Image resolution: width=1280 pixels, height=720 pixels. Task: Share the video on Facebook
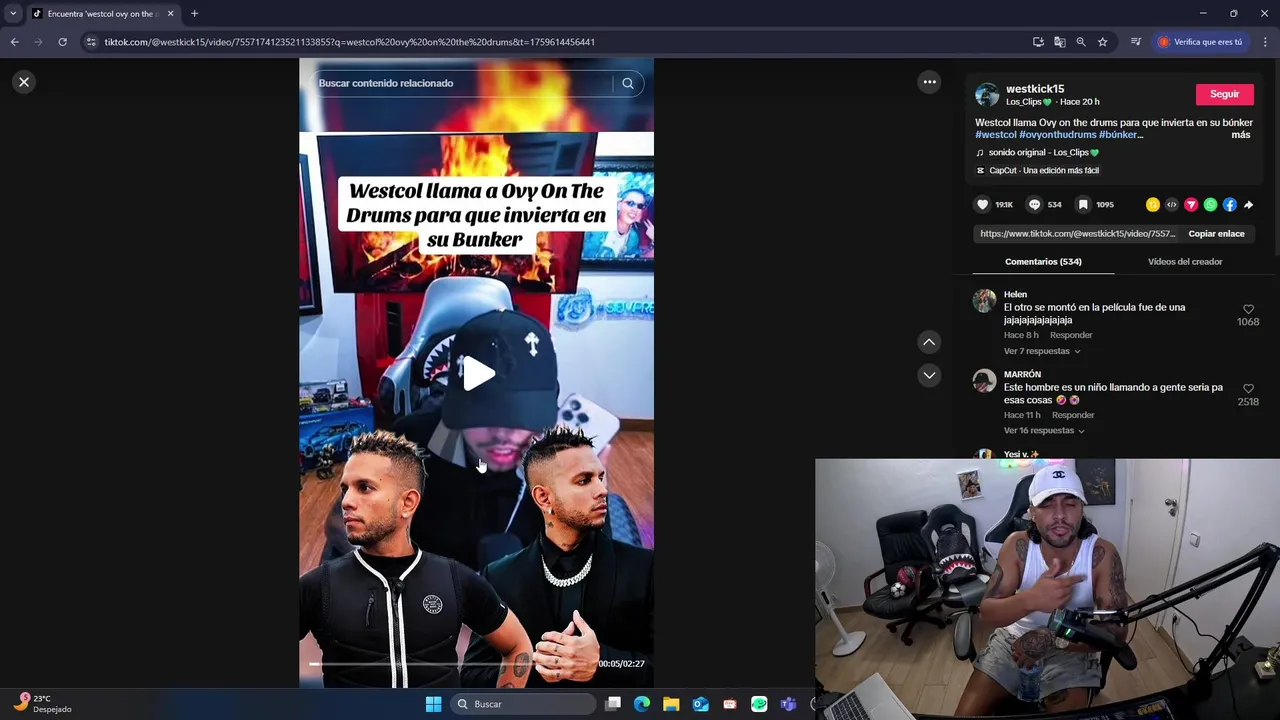pyautogui.click(x=1229, y=204)
